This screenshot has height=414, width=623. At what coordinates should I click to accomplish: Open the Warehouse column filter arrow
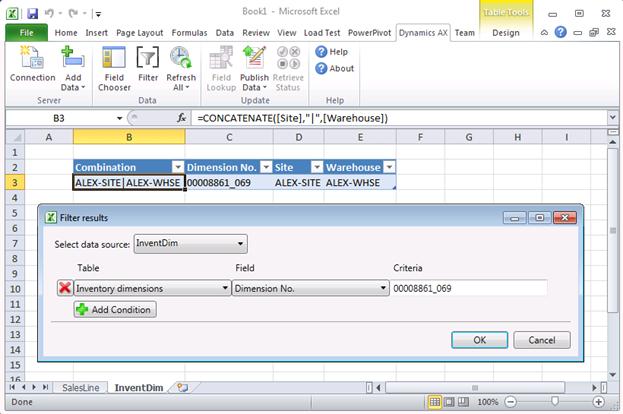389,167
